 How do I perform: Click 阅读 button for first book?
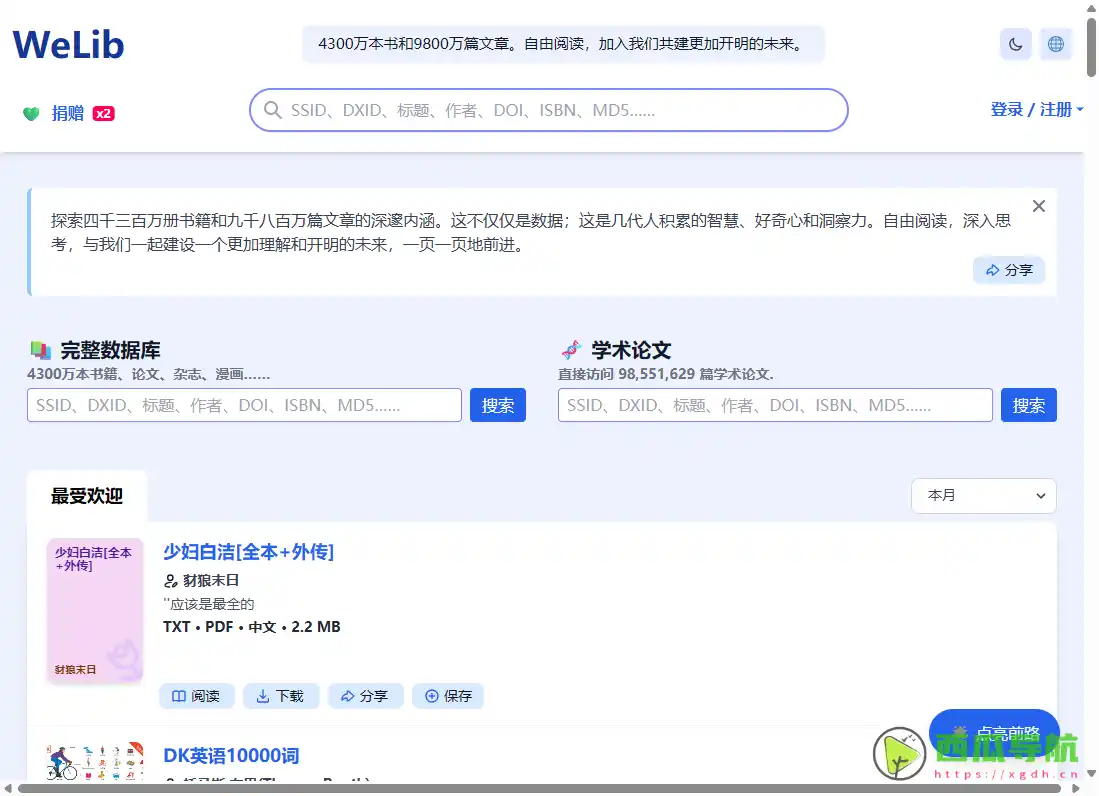[x=196, y=696]
